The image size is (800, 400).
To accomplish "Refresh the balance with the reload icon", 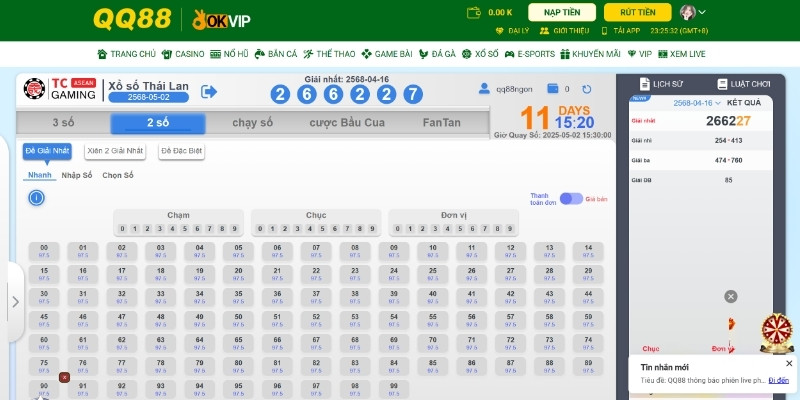I will [587, 89].
